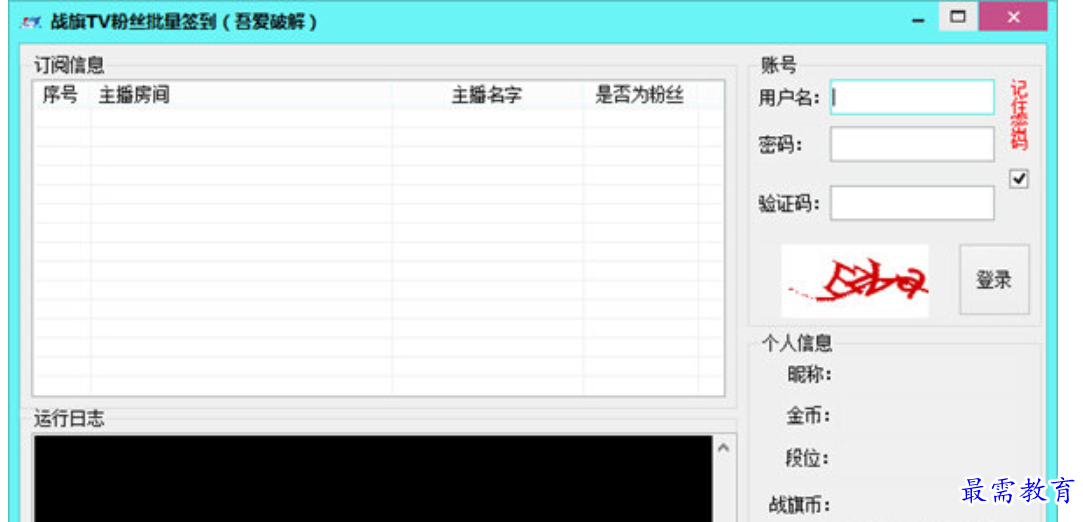Click the 金币 label
1083x522 pixels.
[x=808, y=416]
